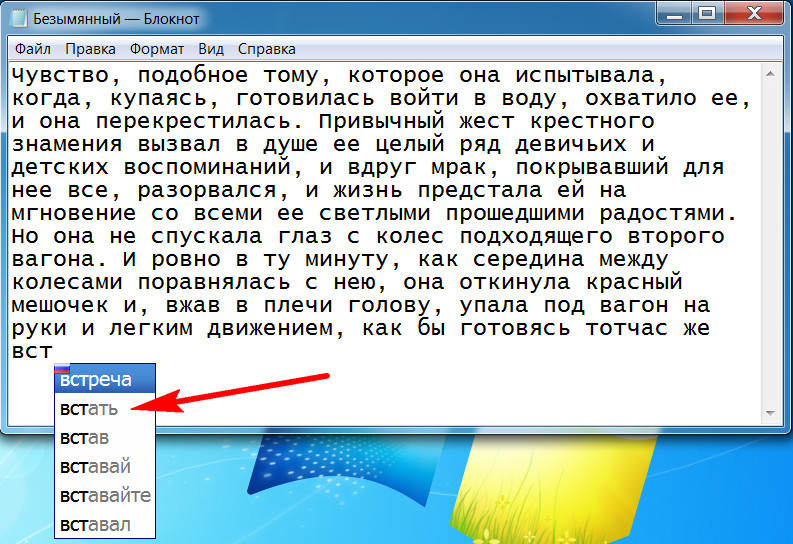Open the Формат menu
The width and height of the screenshot is (793, 544).
[x=156, y=48]
